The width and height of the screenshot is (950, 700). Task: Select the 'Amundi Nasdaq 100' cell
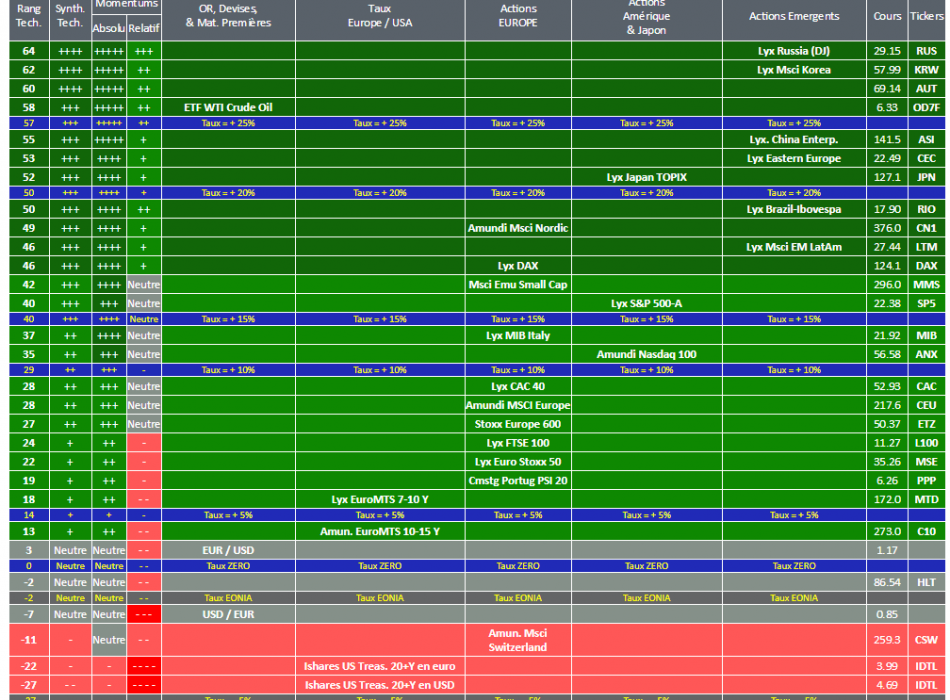646,354
